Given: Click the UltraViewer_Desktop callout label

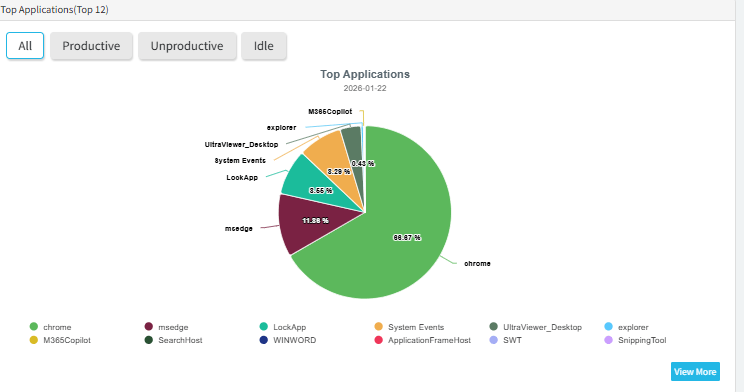Looking at the screenshot, I should tap(241, 144).
